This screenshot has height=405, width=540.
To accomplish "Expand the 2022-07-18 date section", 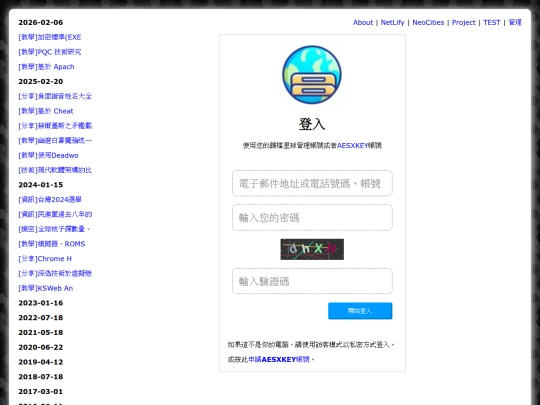I will tap(41, 318).
